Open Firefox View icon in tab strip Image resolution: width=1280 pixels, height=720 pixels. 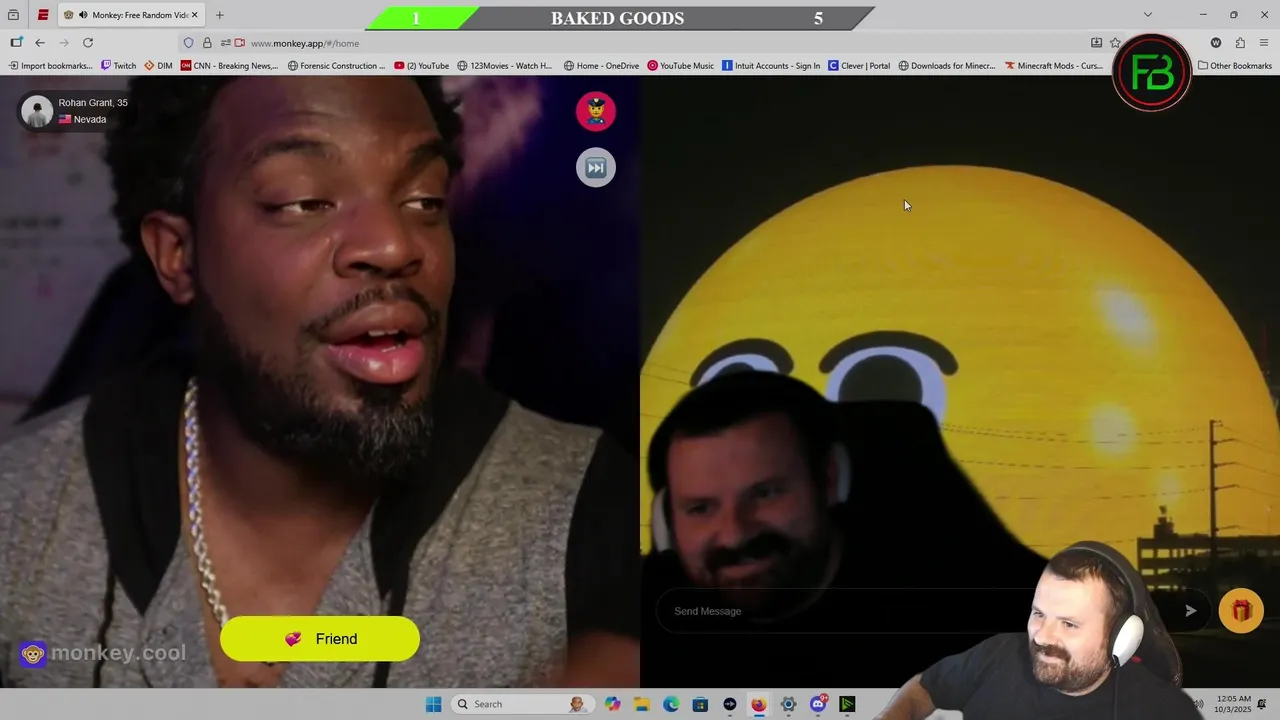[x=13, y=15]
